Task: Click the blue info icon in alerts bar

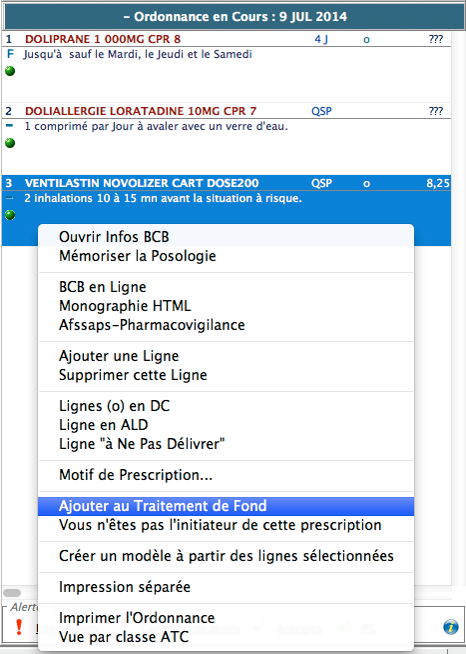Action: (451, 627)
